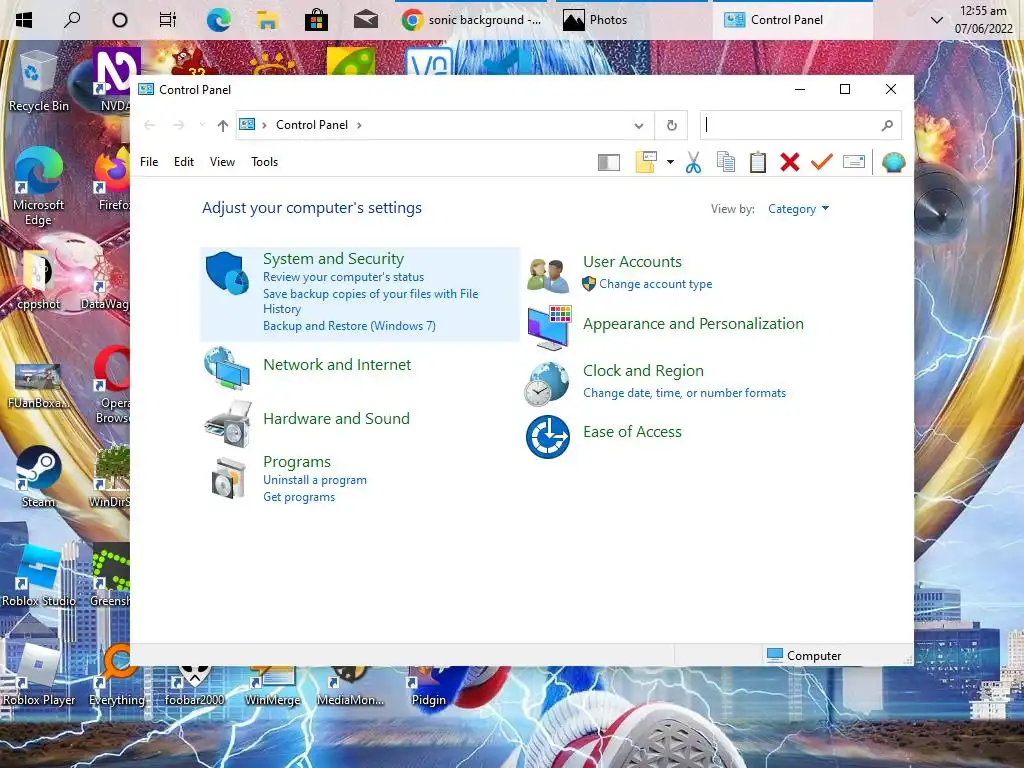The height and width of the screenshot is (768, 1024).
Task: Open the Hardware and Sound printer icon
Action: click(x=228, y=424)
